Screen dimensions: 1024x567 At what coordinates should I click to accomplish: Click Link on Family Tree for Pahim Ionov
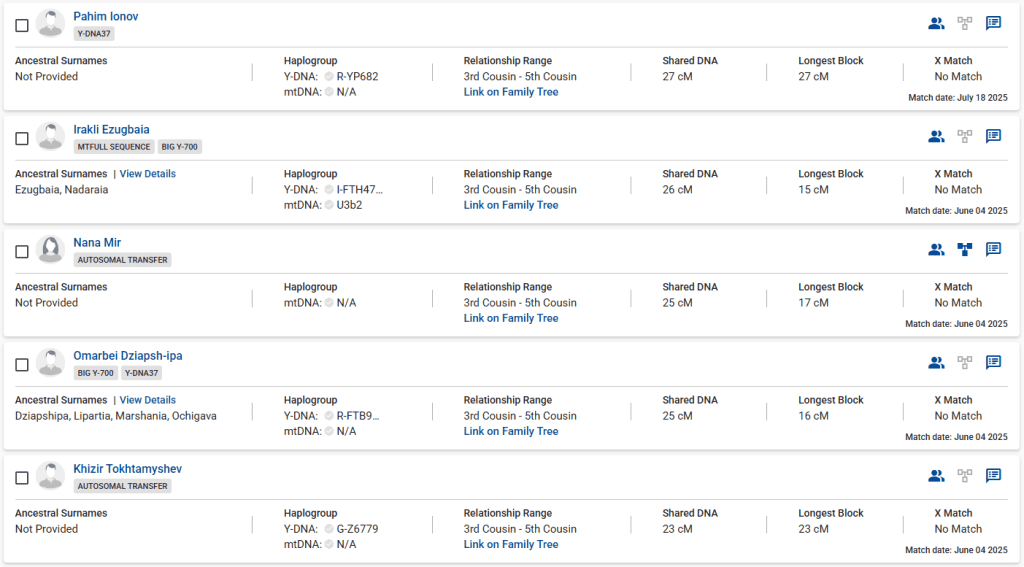(x=511, y=92)
